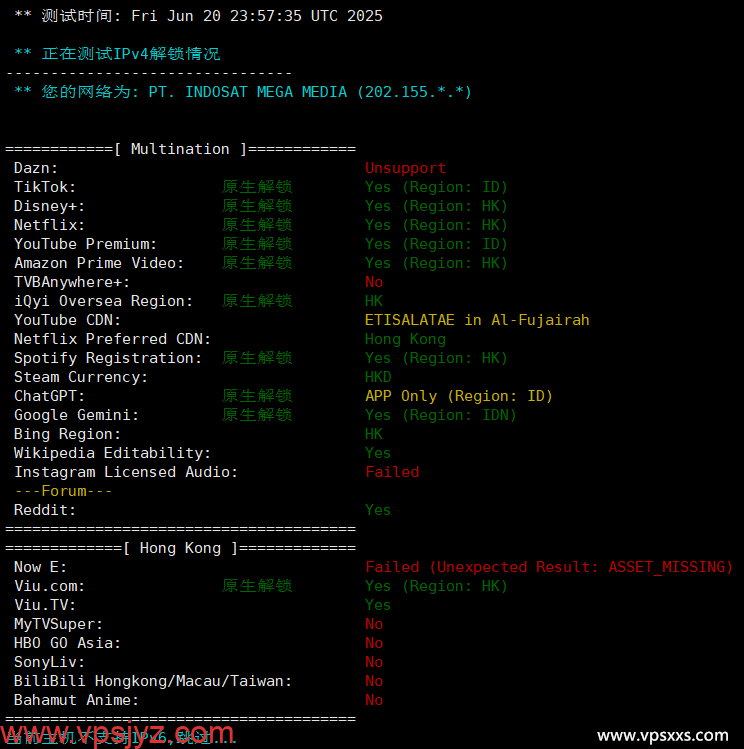The width and height of the screenshot is (744, 749).
Task: Click the 'Steam Currency:' label
Action: point(81,377)
